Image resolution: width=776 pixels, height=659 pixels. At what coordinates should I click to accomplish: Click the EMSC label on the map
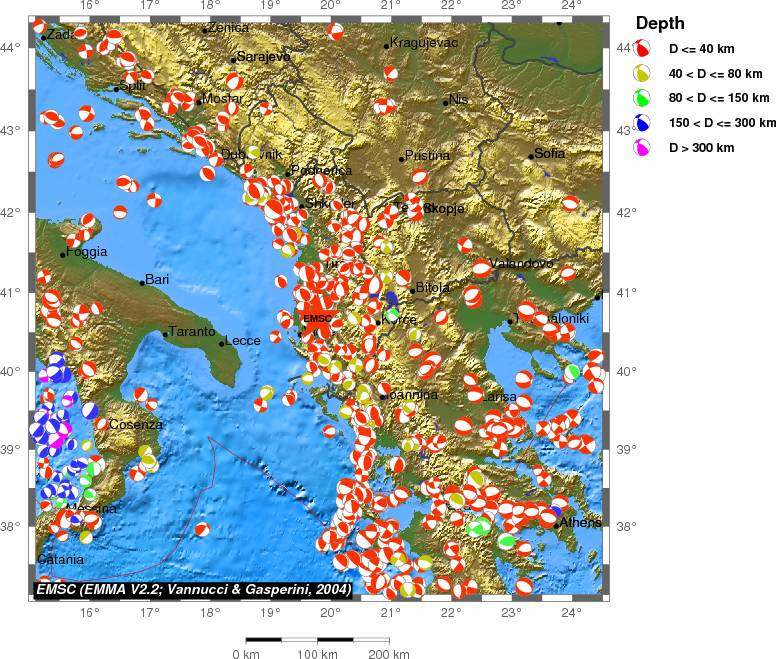[316, 318]
